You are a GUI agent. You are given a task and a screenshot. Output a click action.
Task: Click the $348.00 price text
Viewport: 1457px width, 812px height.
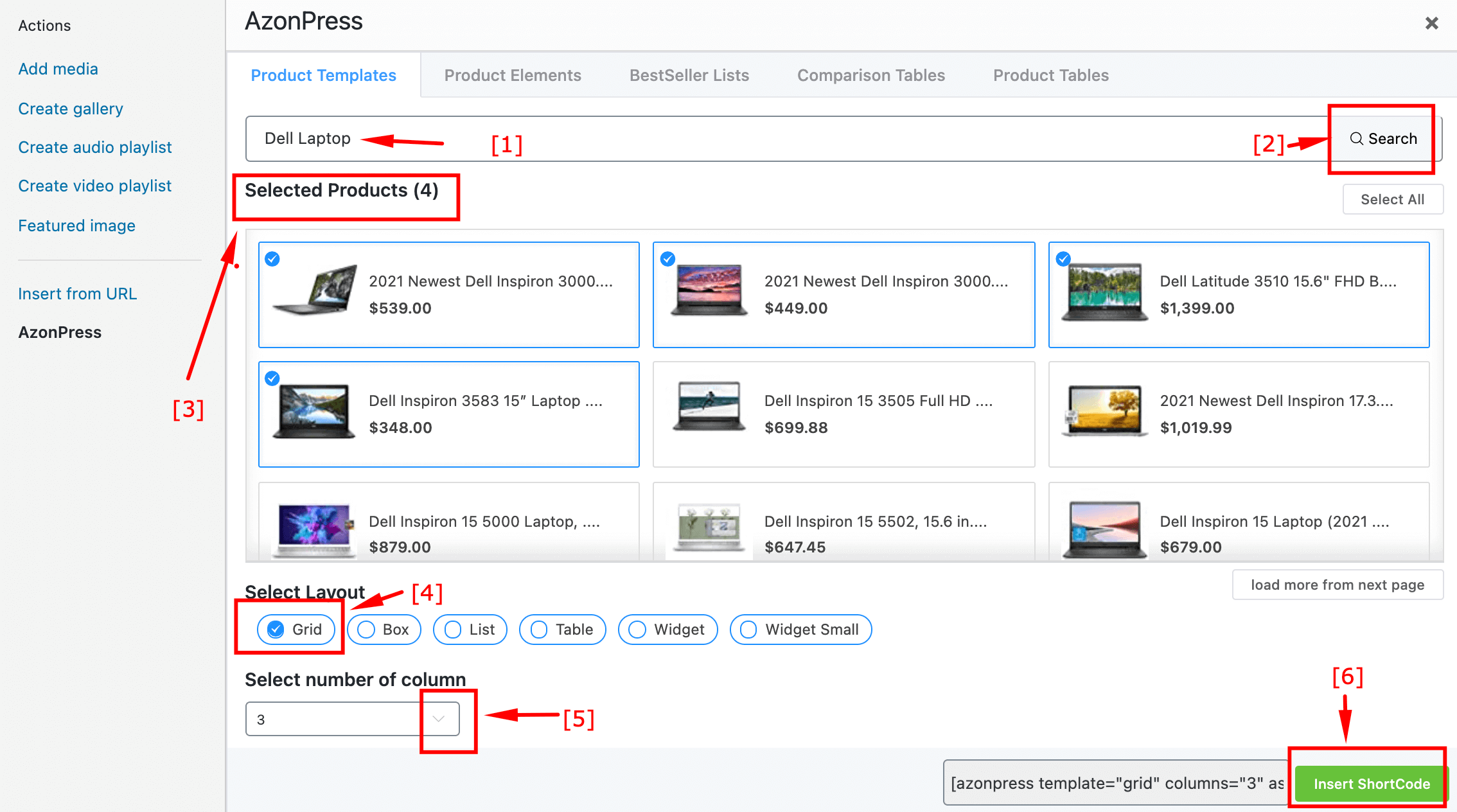point(401,428)
